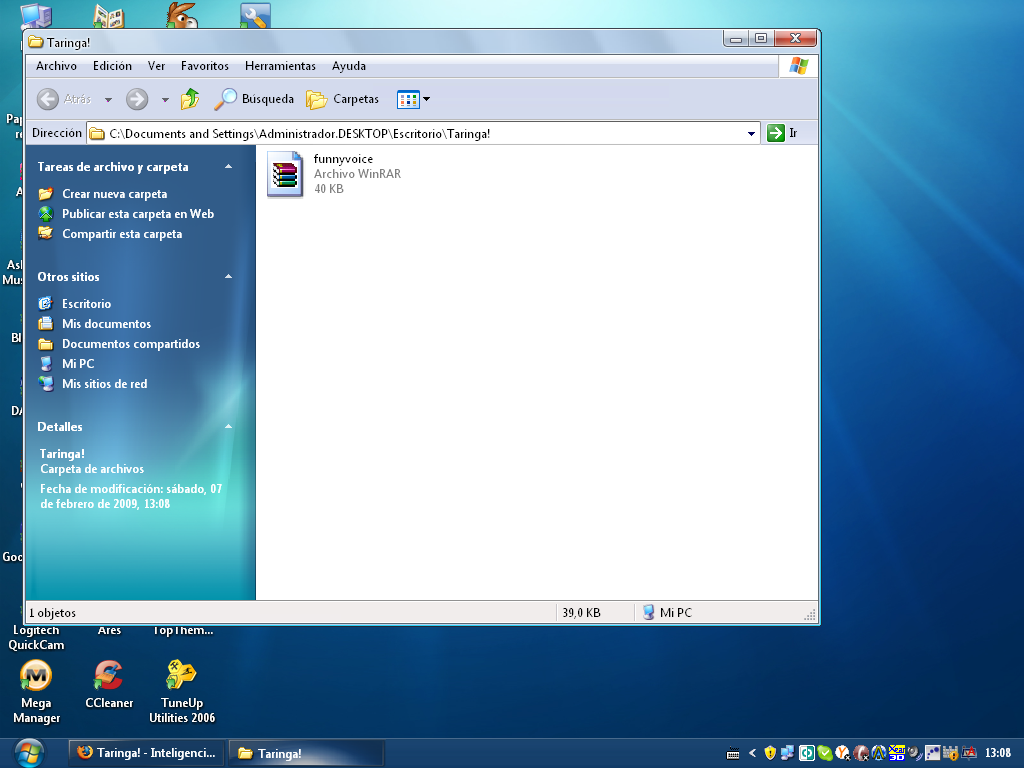The image size is (1024, 768).
Task: Switch to Taringa! Firefox taskbar button
Action: tap(146, 753)
